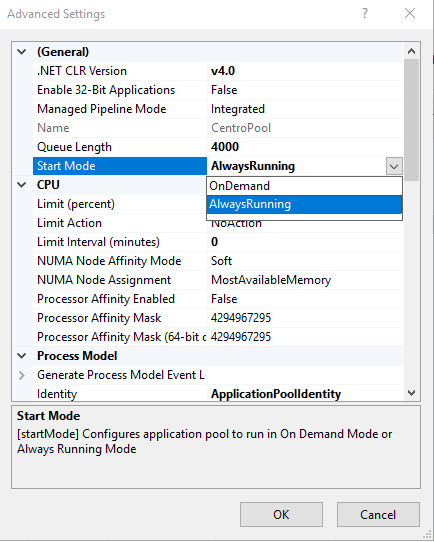Image resolution: width=434 pixels, height=542 pixels.
Task: Open the Start Mode dropdown arrow
Action: pos(394,166)
